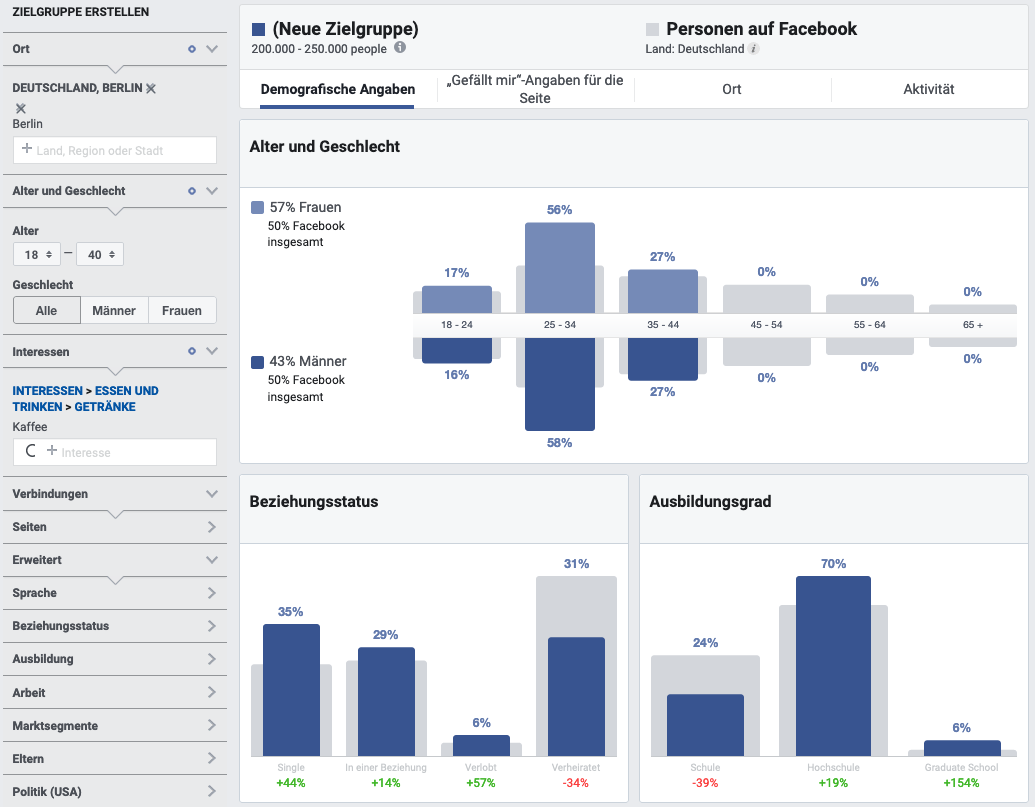Click plus icon in the Interesse field
Screen dimensions: 1035x807
(x=52, y=452)
